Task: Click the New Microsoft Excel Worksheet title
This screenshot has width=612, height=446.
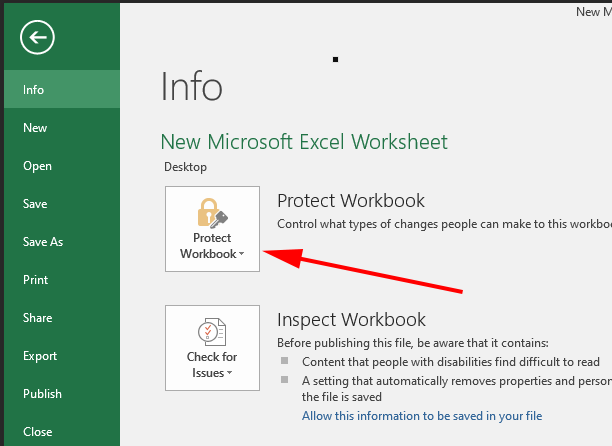Action: (x=304, y=142)
